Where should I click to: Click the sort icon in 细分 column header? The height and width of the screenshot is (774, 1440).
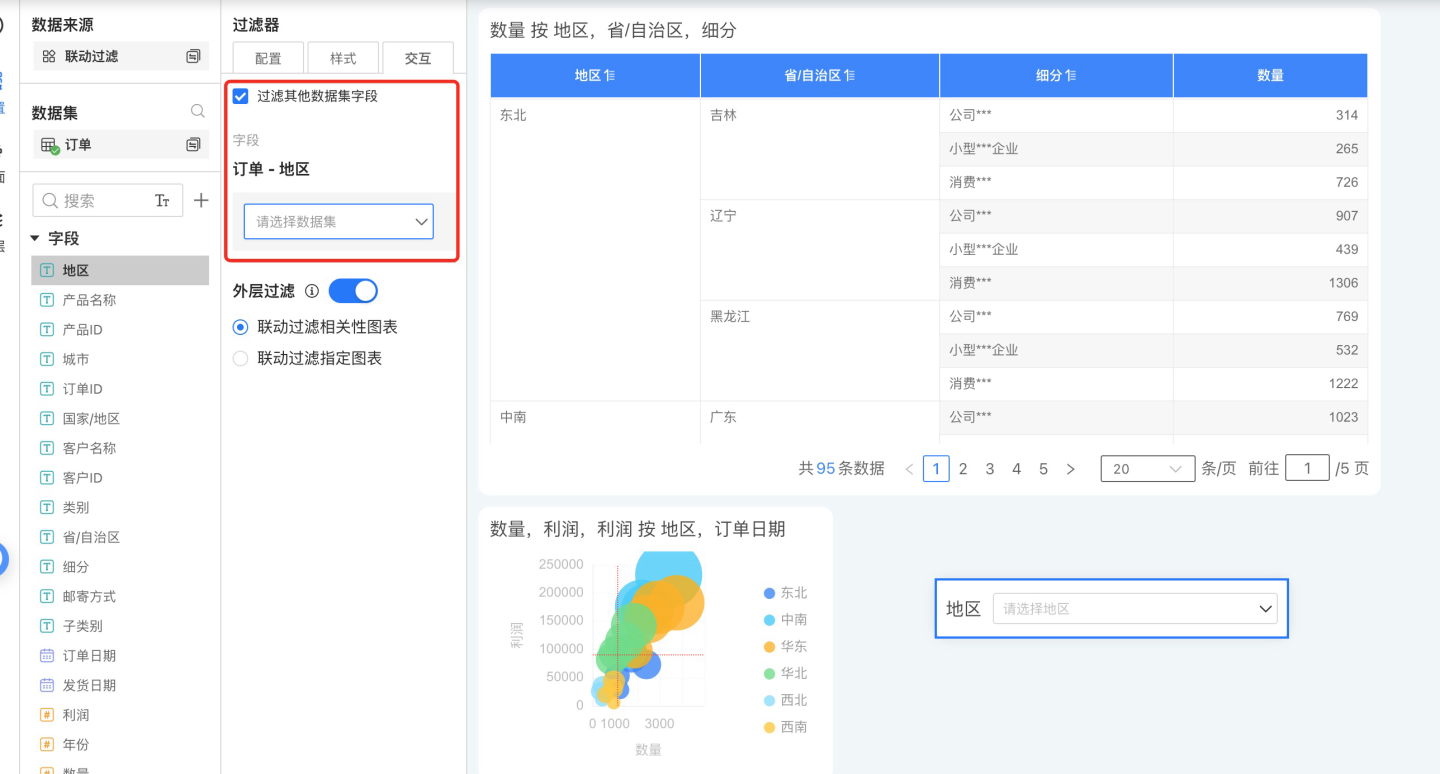tap(1070, 76)
